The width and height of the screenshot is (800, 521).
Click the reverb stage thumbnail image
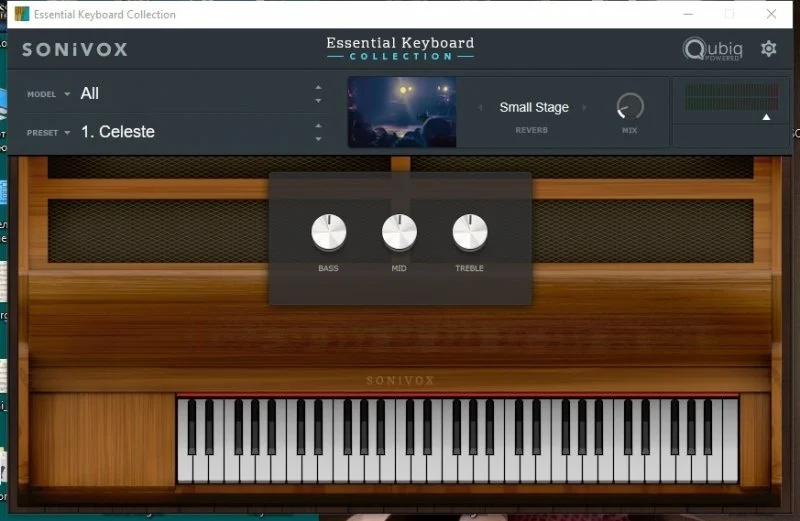[x=402, y=112]
